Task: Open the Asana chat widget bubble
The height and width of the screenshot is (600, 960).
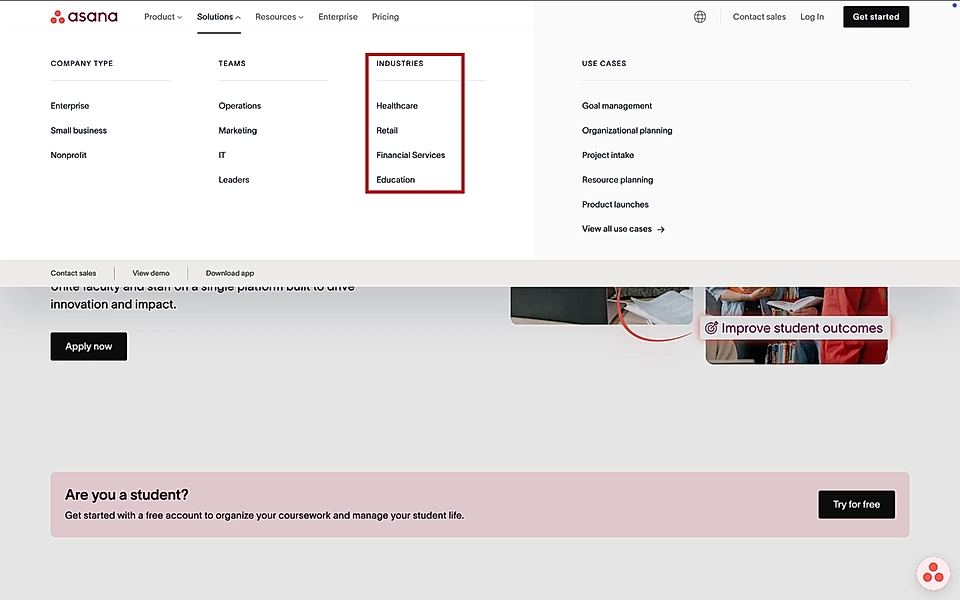Action: tap(932, 573)
